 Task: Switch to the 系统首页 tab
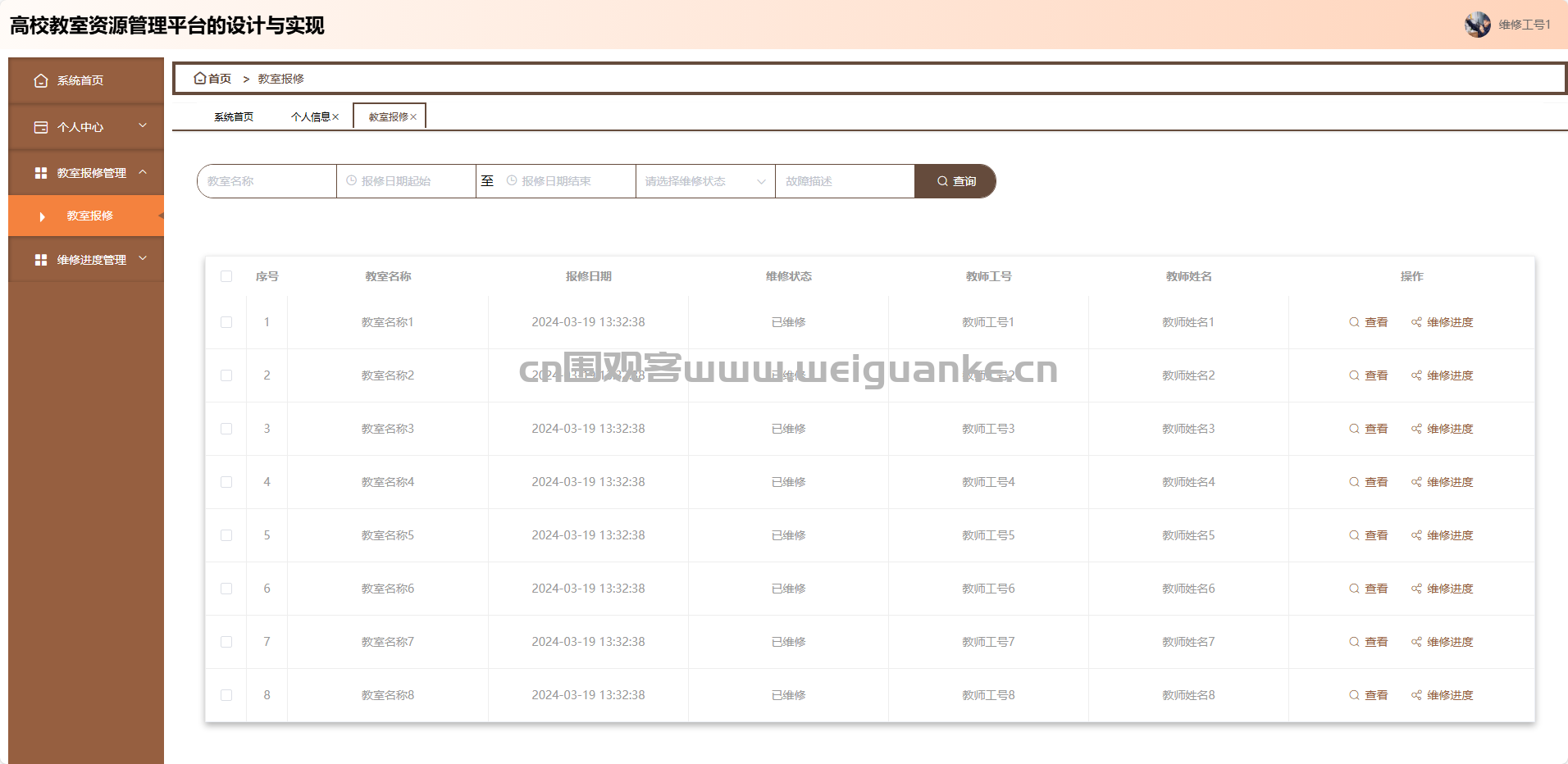[x=234, y=117]
